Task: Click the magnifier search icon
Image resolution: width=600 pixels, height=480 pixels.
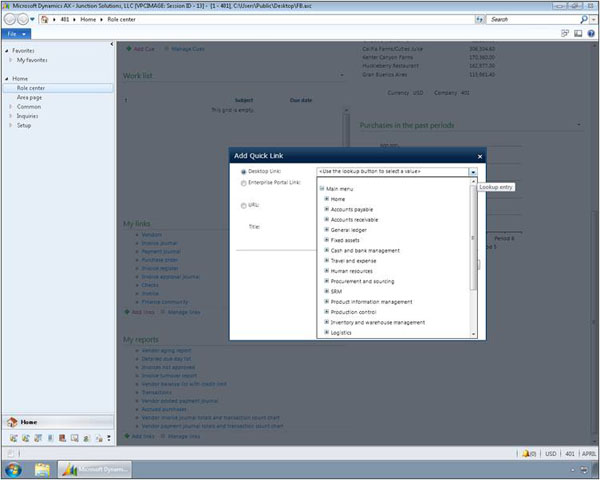Action: [584, 19]
